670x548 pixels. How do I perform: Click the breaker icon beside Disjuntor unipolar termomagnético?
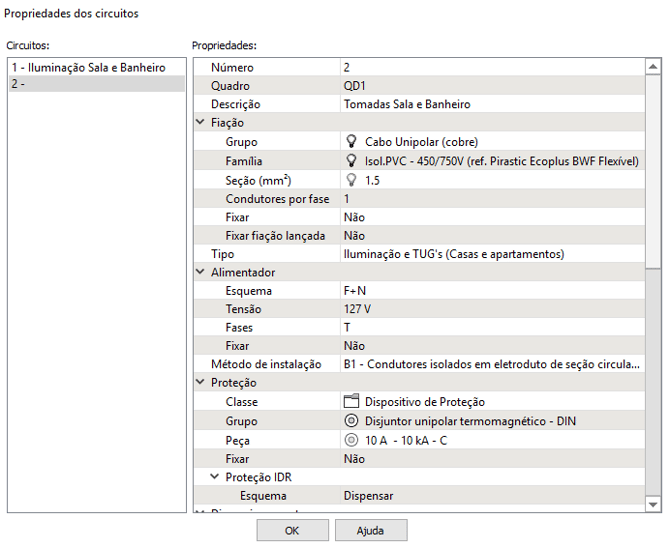tap(351, 421)
